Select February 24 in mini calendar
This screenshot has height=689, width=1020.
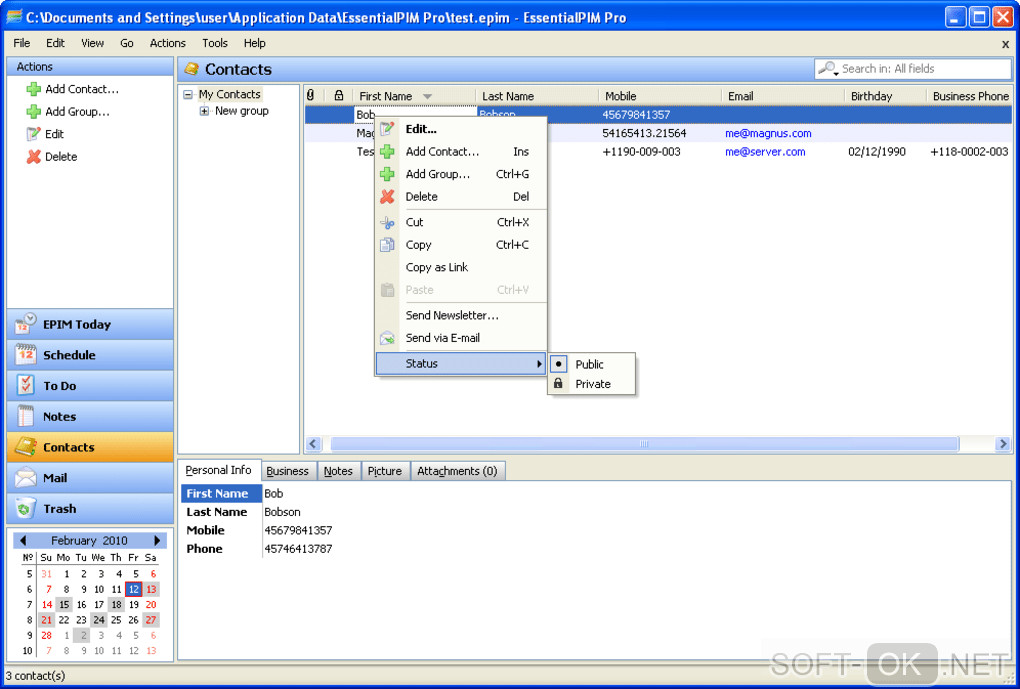[99, 620]
